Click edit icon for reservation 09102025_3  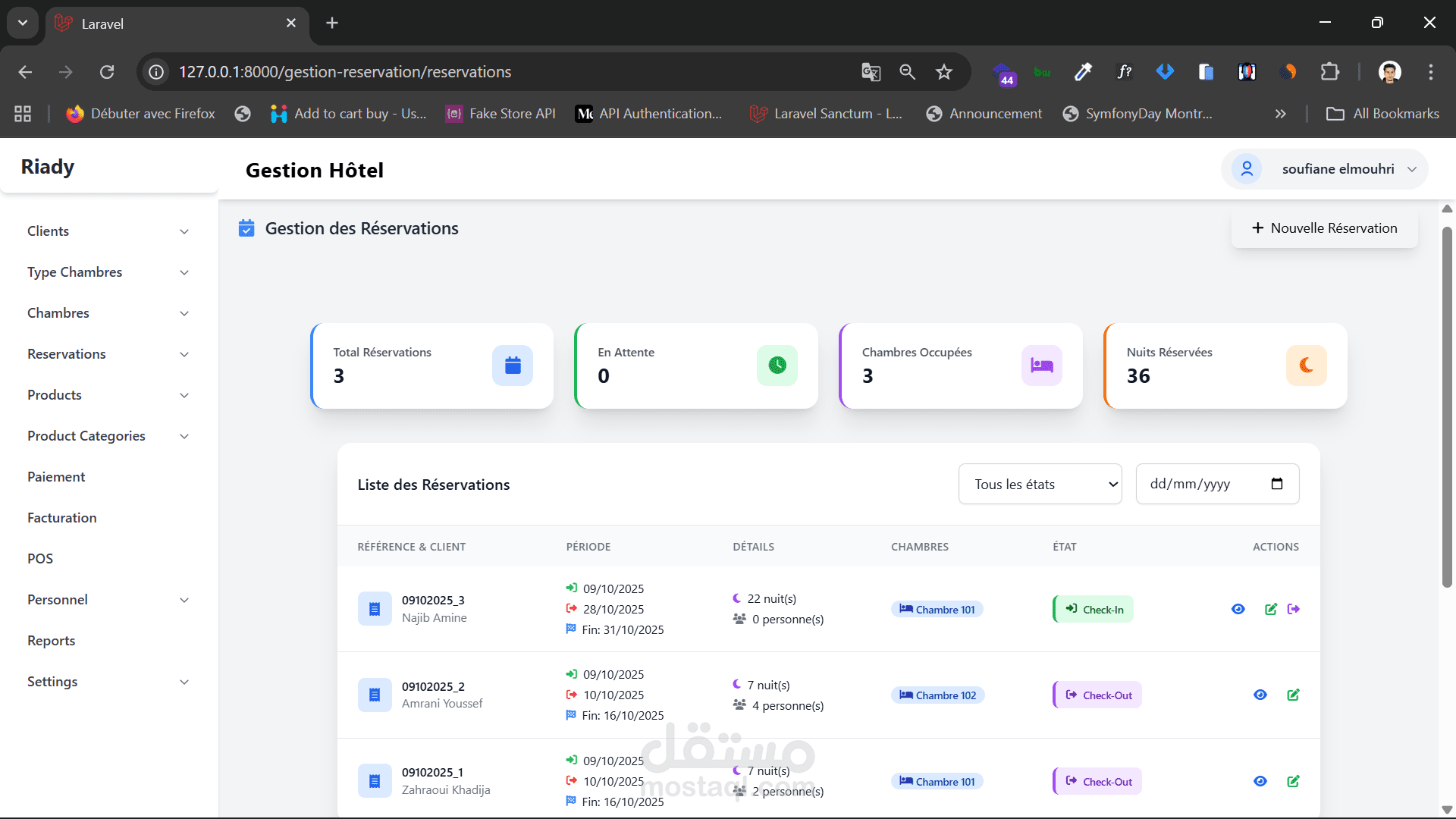click(x=1271, y=609)
